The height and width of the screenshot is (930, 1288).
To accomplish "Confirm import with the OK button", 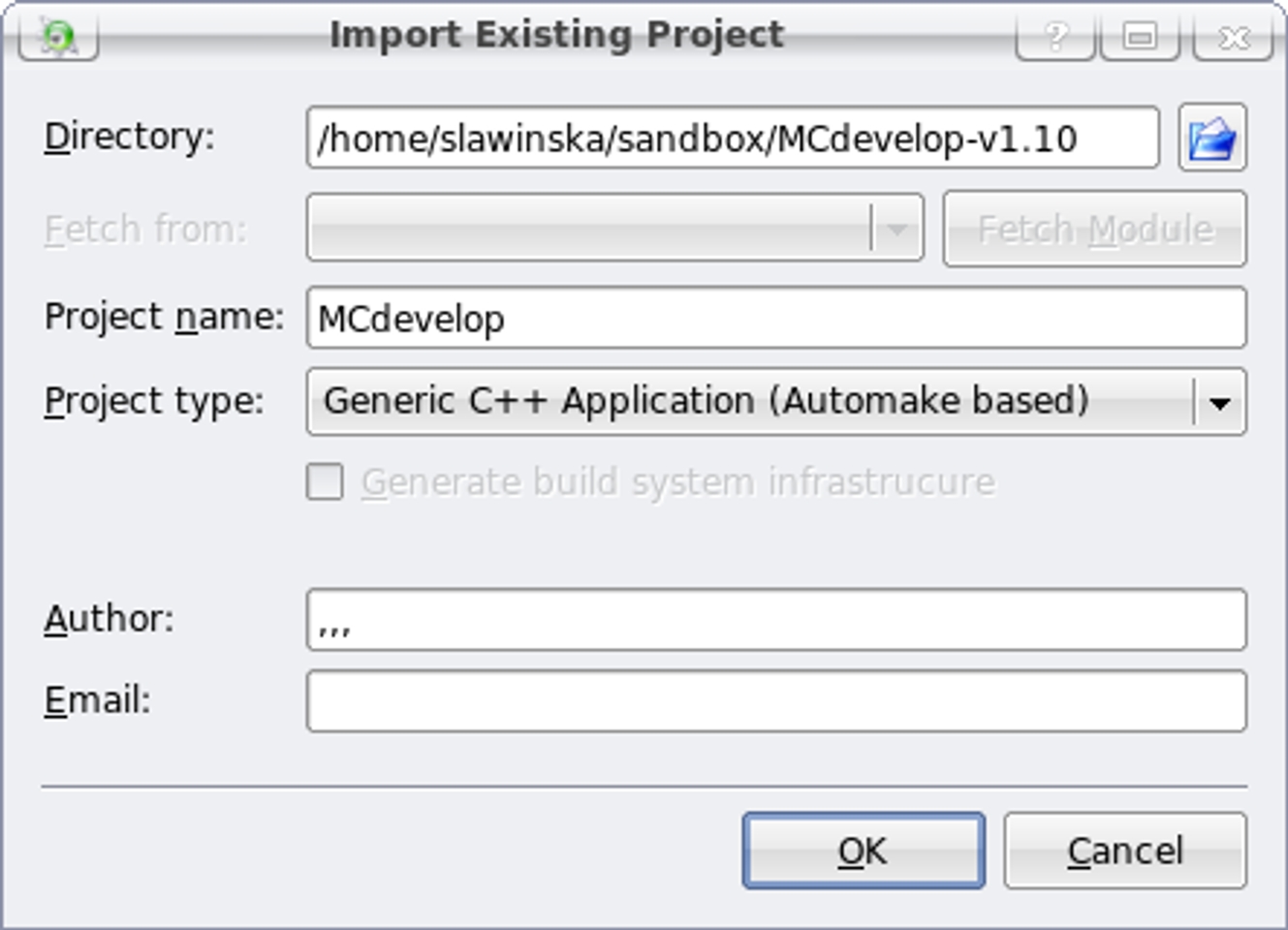I will (863, 851).
